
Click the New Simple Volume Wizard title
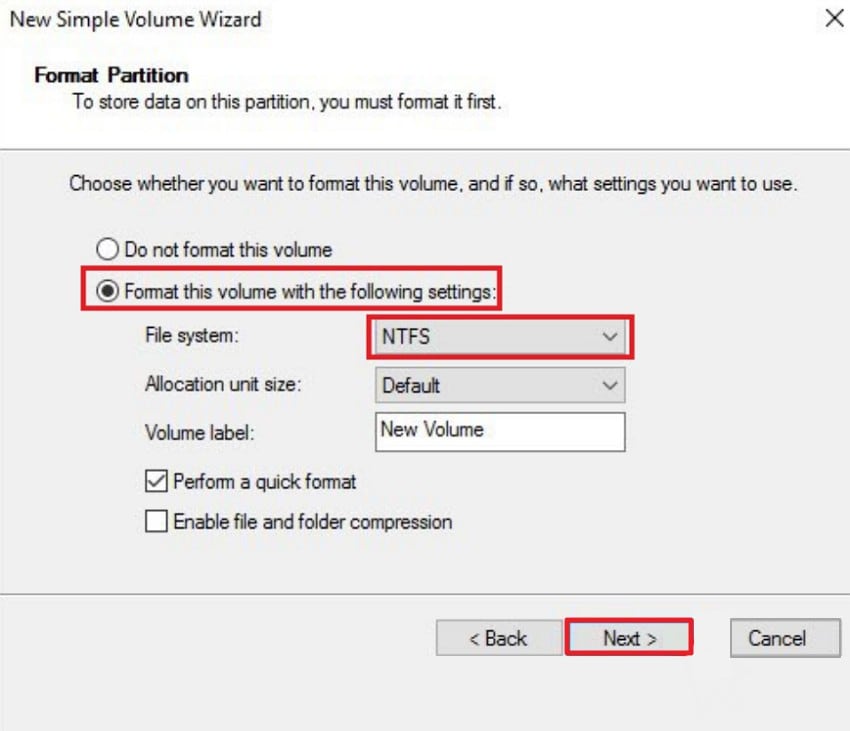pos(133,19)
